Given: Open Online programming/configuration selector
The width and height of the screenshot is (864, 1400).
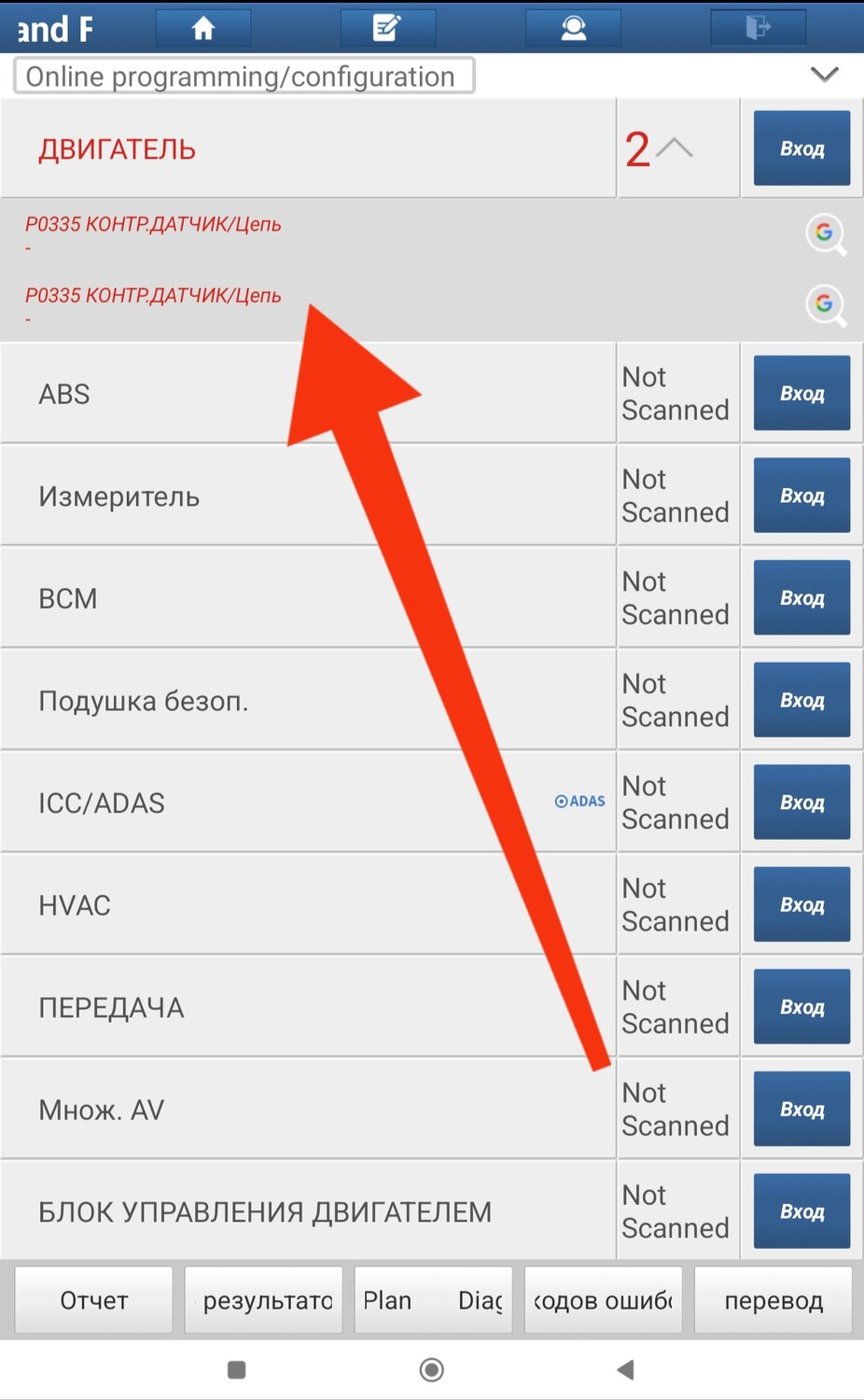Looking at the screenshot, I should pyautogui.click(x=244, y=77).
